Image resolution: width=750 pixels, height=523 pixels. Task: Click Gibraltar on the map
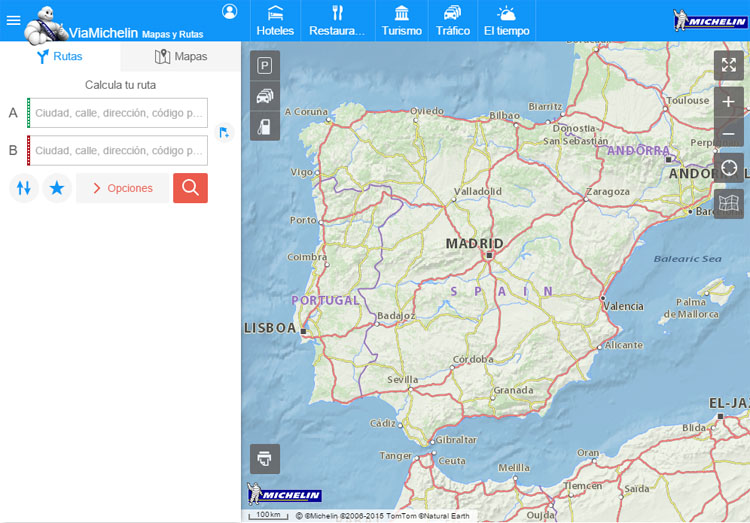456,439
